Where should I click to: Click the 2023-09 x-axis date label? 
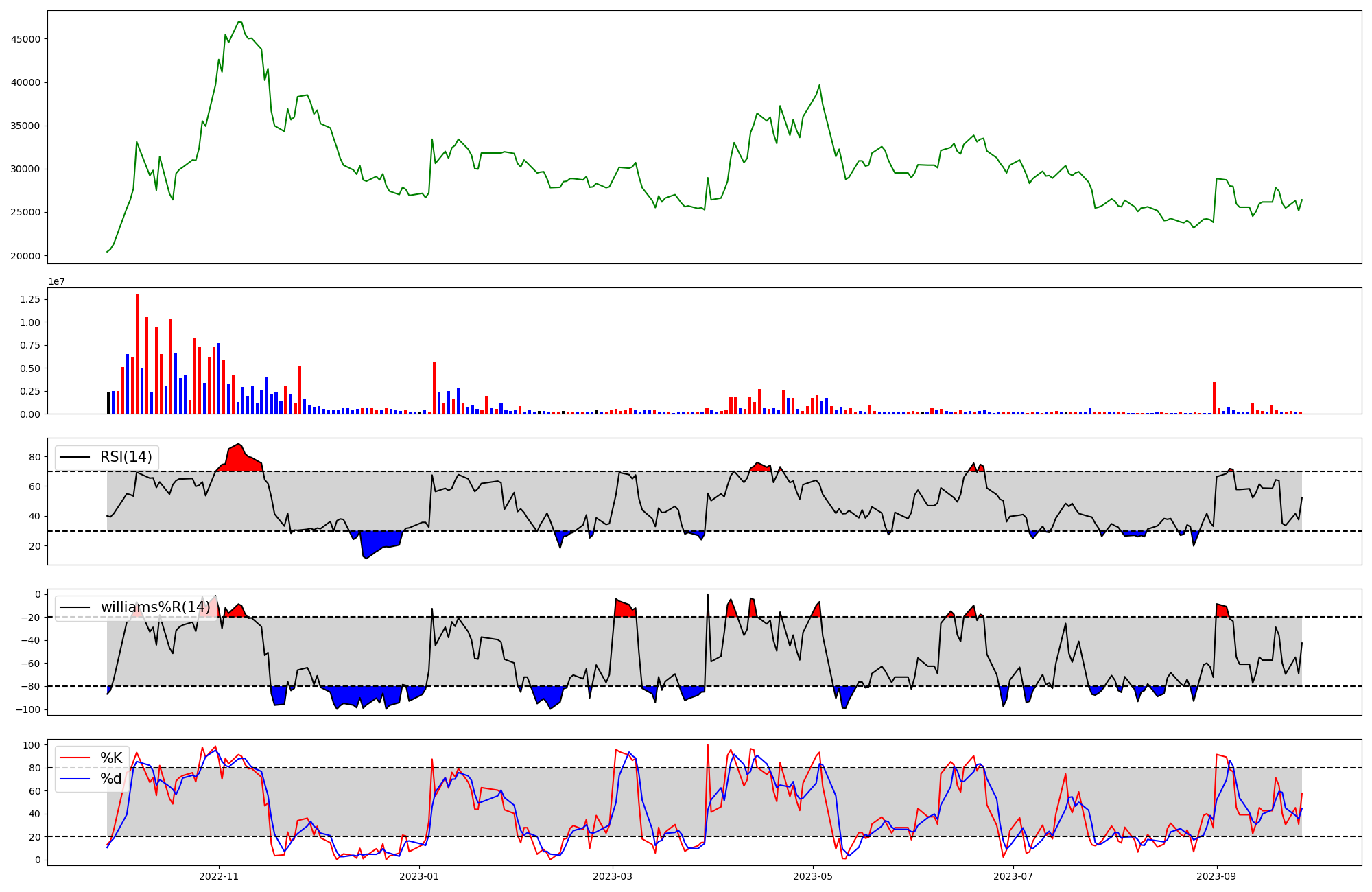(x=1217, y=876)
